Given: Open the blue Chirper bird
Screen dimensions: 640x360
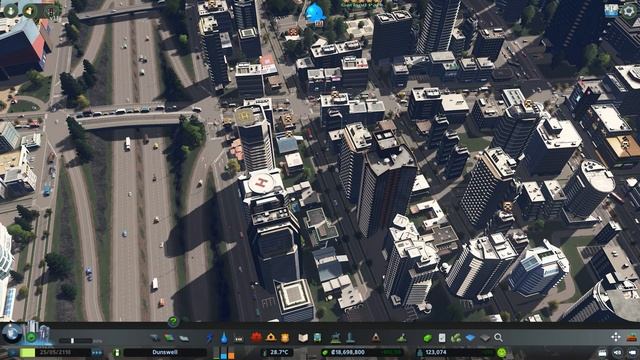Looking at the screenshot, I should pos(315,13).
